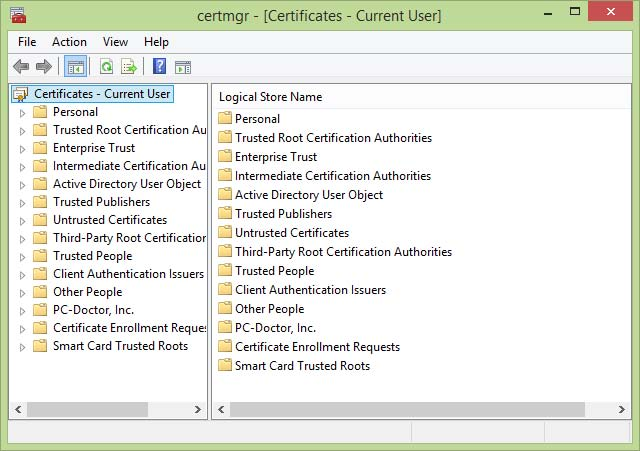Toggle the Show/Hide Action Pane icon

coord(183,67)
